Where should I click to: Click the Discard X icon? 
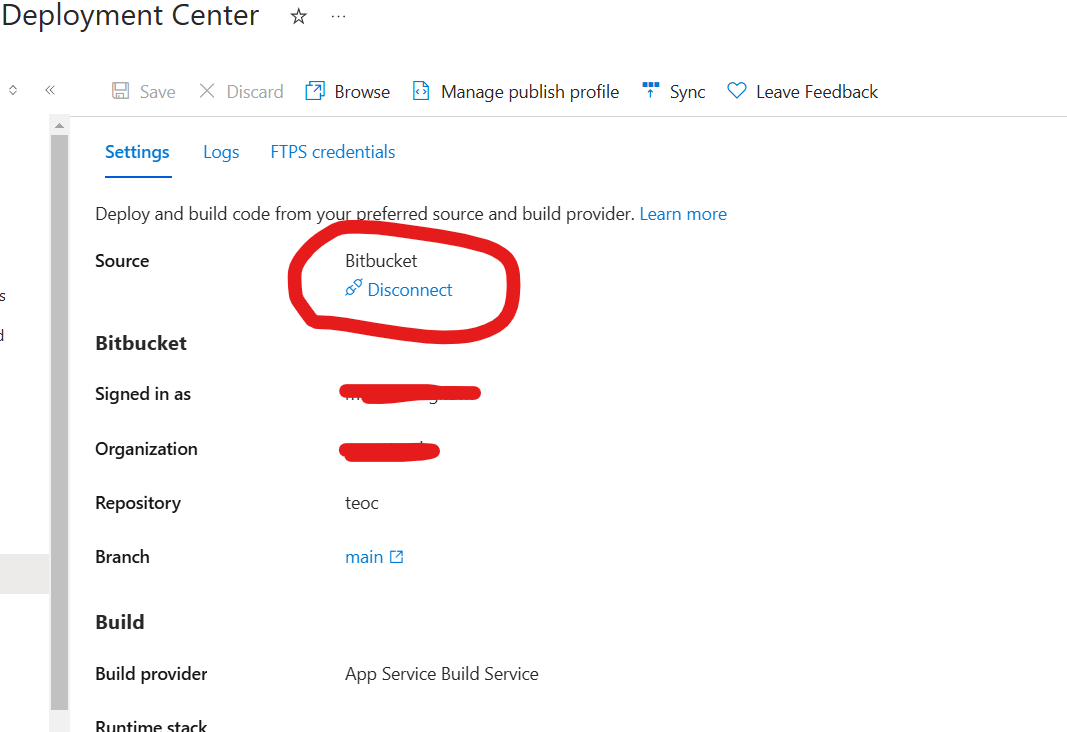pos(207,90)
